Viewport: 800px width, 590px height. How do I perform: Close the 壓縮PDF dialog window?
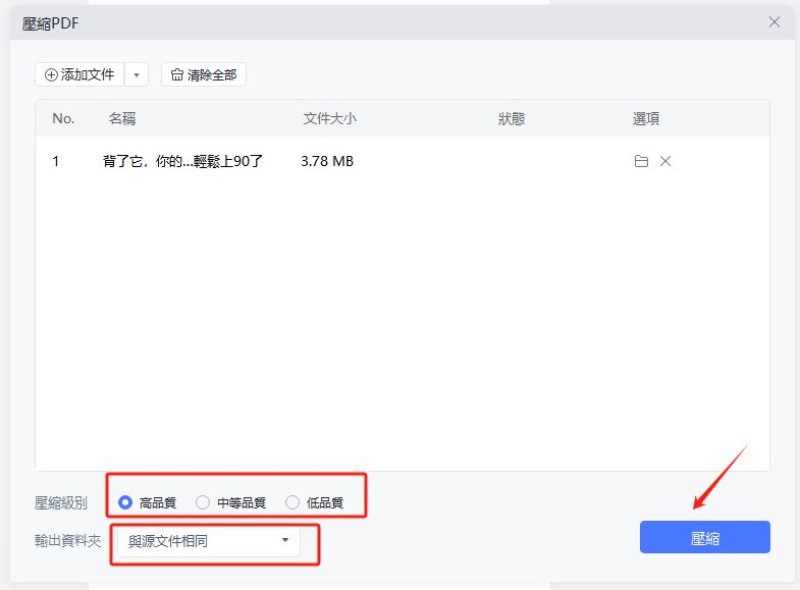[x=774, y=22]
